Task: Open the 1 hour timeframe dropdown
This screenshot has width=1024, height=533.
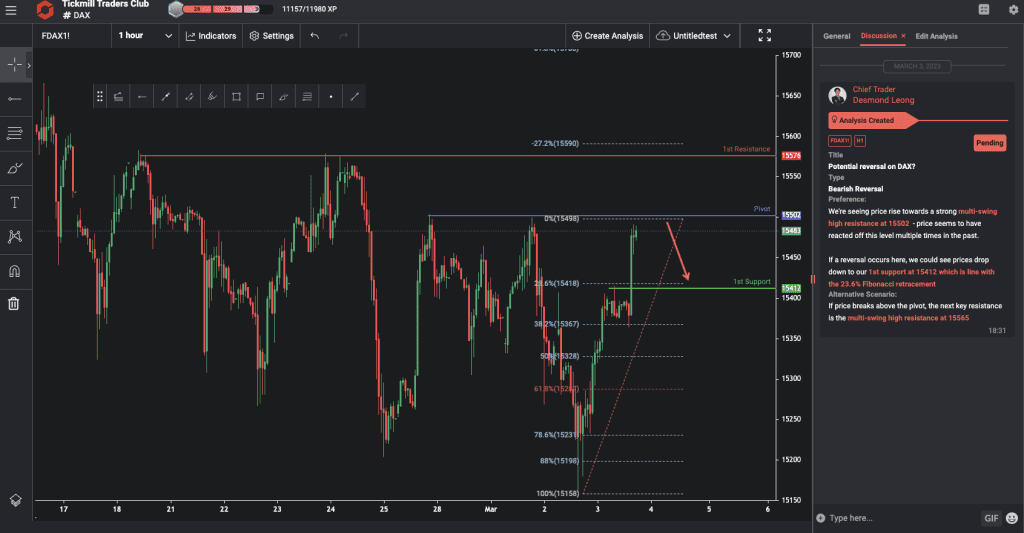Action: [145, 36]
